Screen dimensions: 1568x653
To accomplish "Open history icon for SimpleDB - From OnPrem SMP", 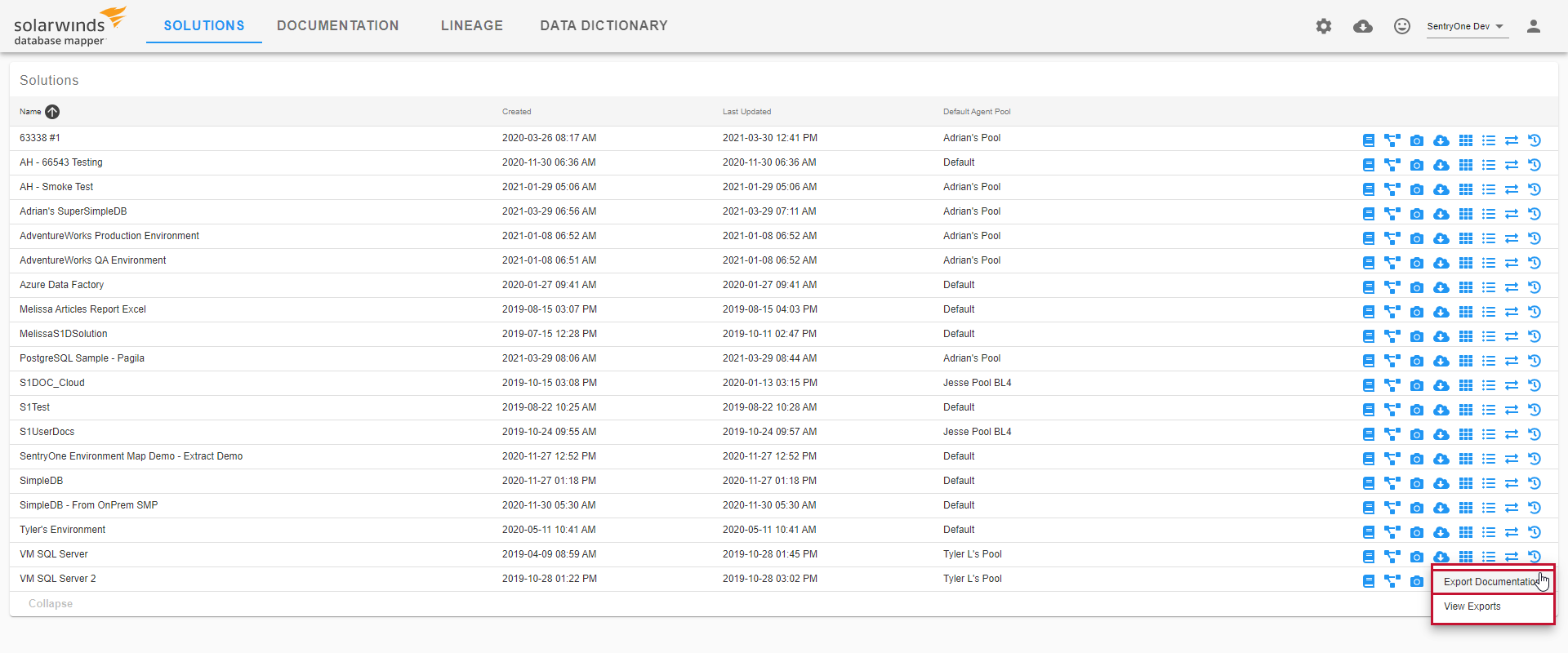I will pyautogui.click(x=1535, y=508).
